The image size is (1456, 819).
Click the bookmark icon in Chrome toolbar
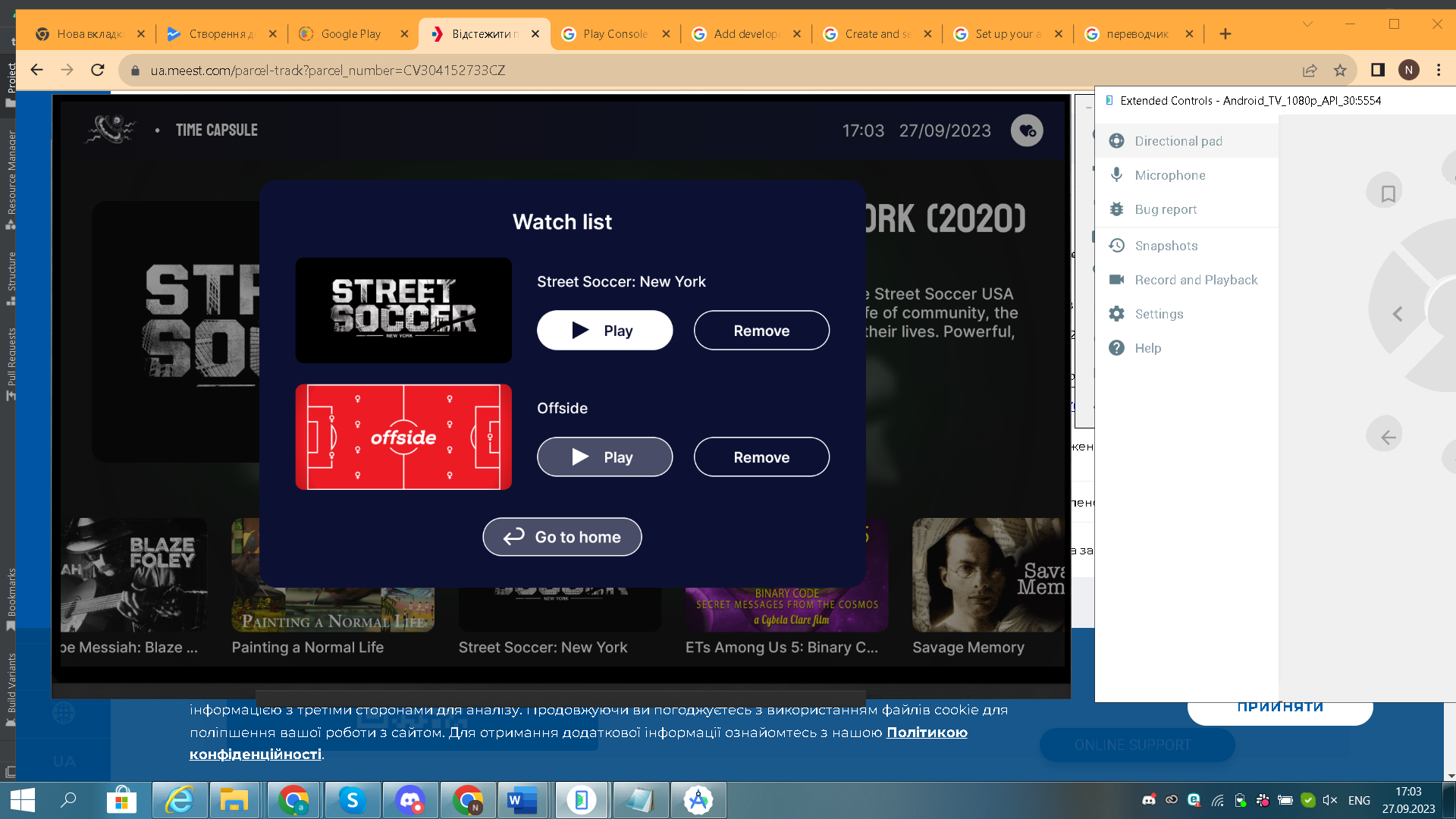(x=1340, y=71)
